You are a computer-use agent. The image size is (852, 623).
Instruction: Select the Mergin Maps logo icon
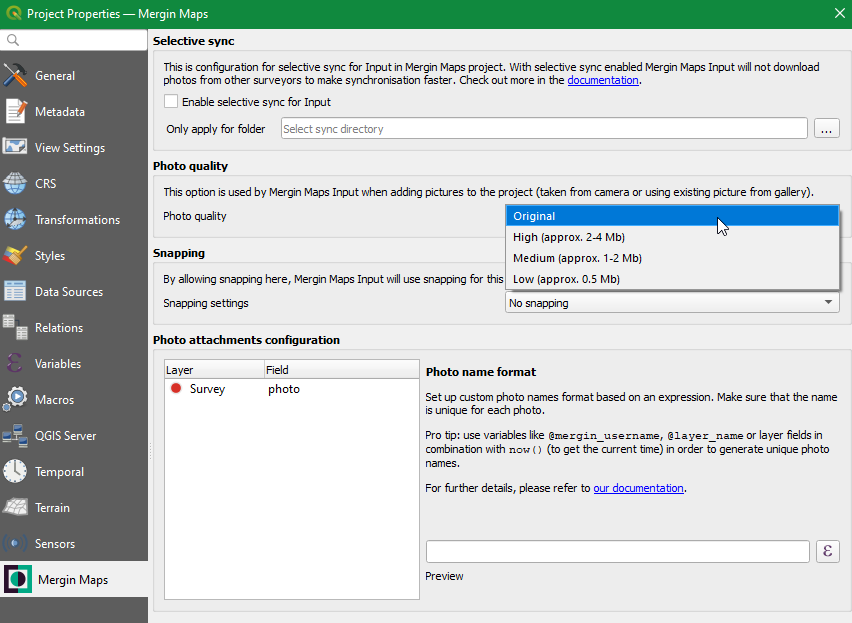tap(18, 579)
